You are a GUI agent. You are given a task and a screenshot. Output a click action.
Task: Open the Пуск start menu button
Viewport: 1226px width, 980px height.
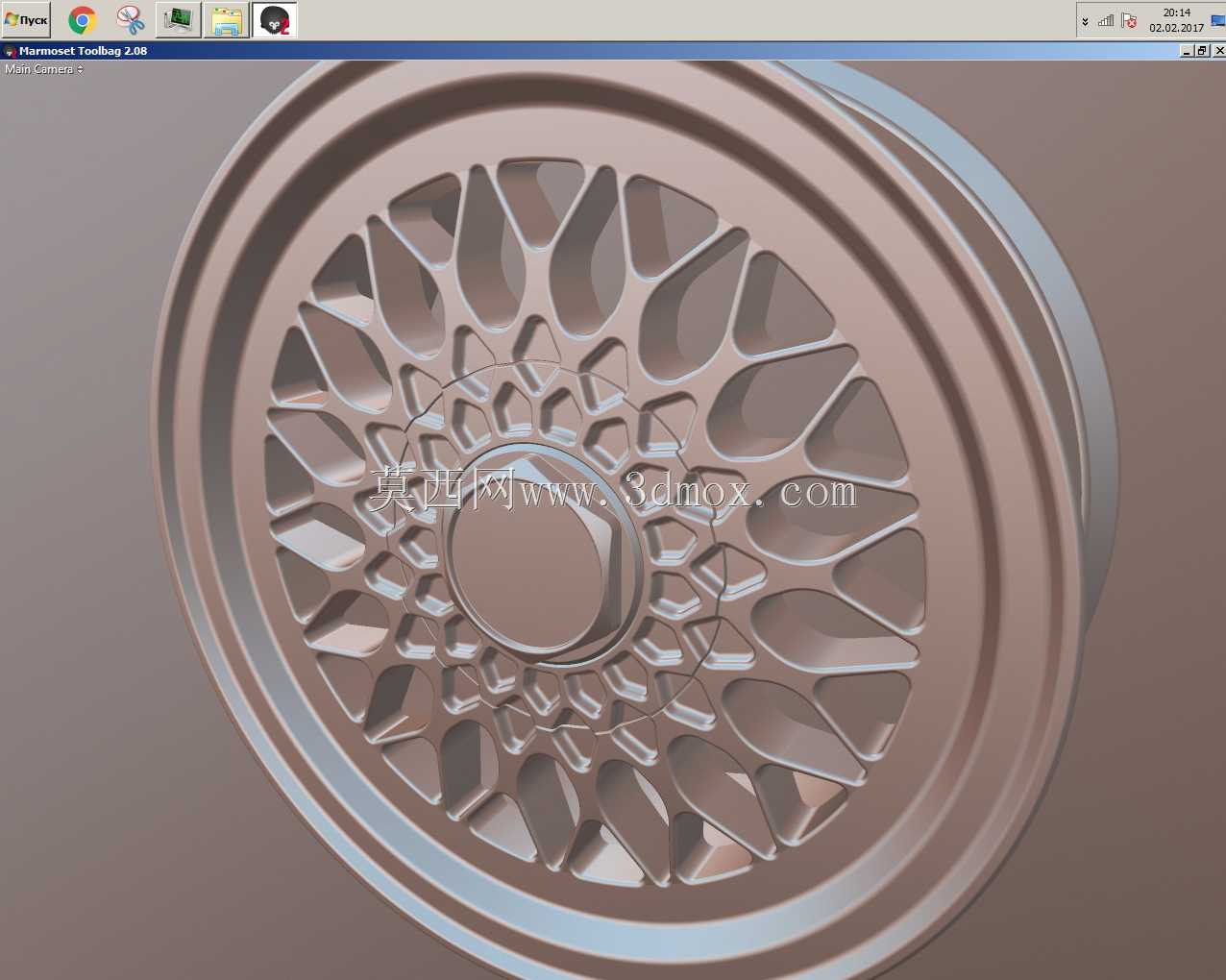(x=26, y=19)
